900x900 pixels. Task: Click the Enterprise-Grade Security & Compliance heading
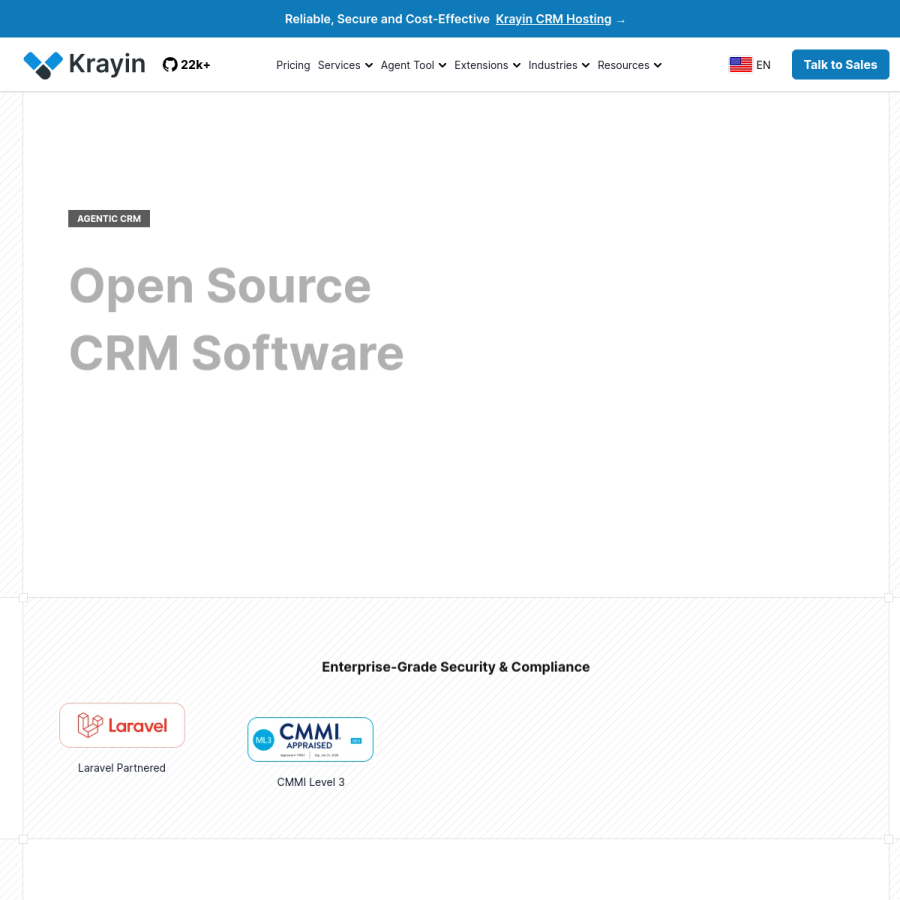(456, 667)
